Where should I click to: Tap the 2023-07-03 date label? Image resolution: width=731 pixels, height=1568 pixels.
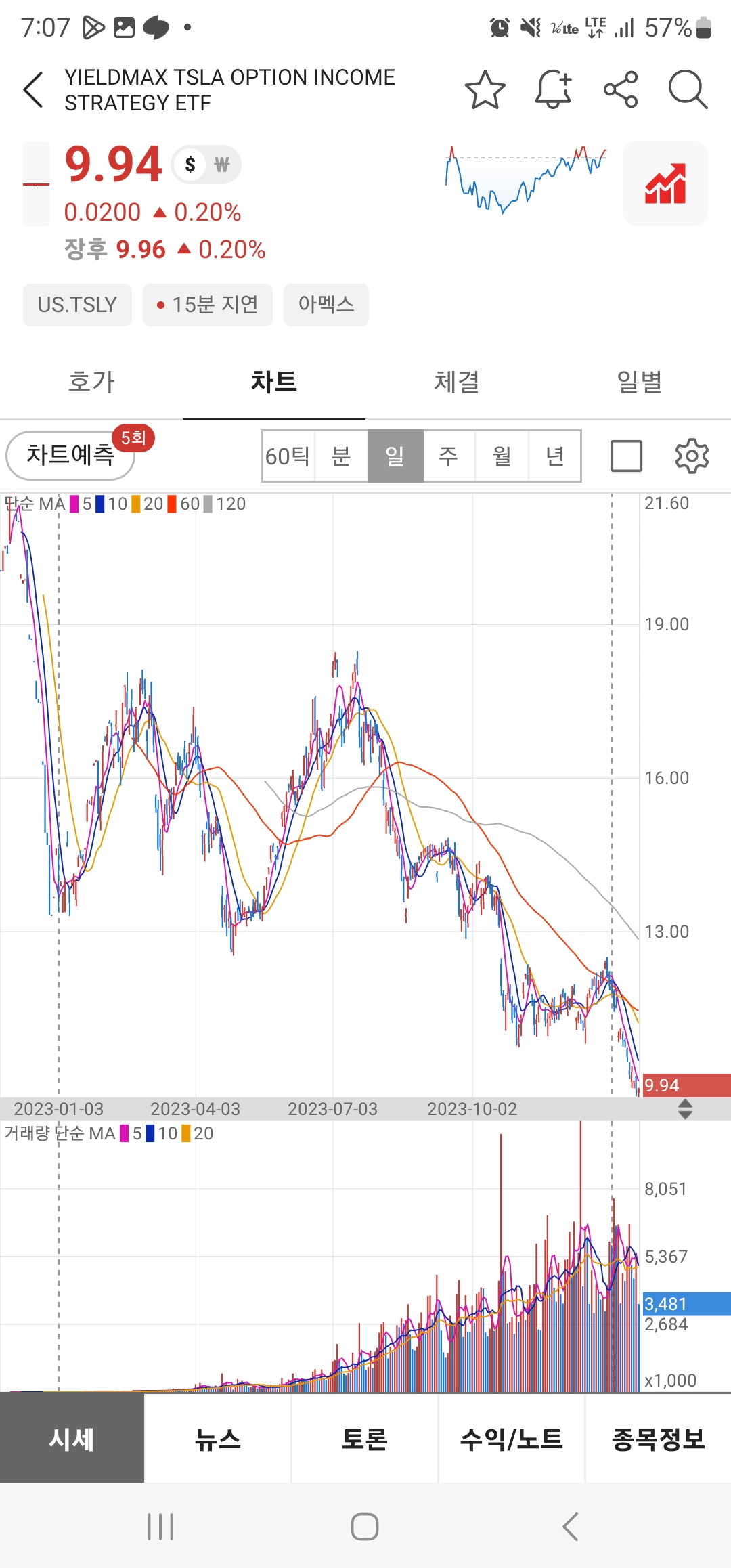[x=332, y=1109]
